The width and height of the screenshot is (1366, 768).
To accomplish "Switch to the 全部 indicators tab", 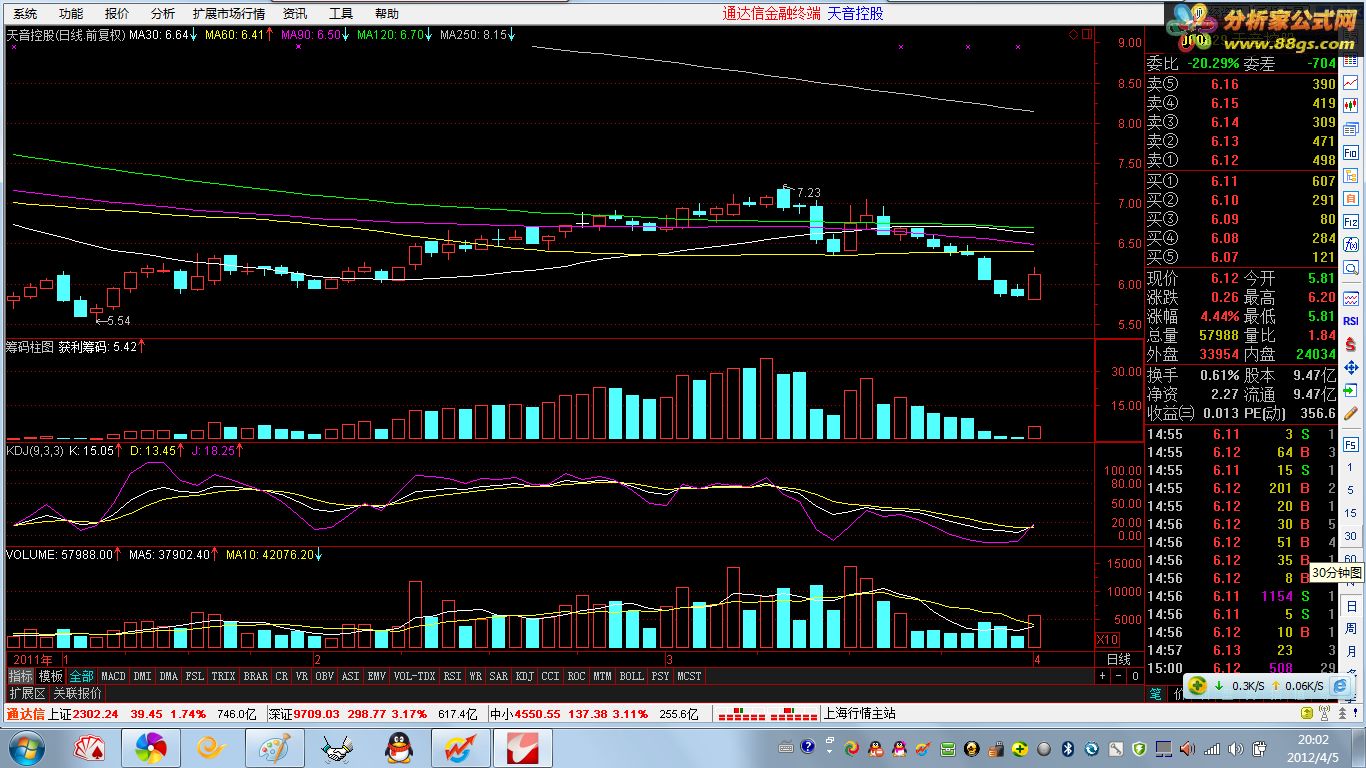I will pos(81,677).
